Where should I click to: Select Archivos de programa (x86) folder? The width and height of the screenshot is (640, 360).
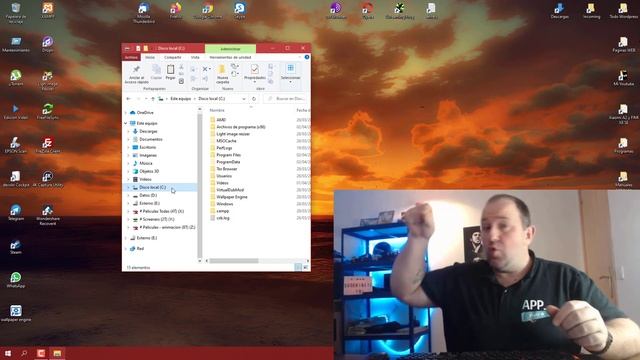(x=241, y=127)
